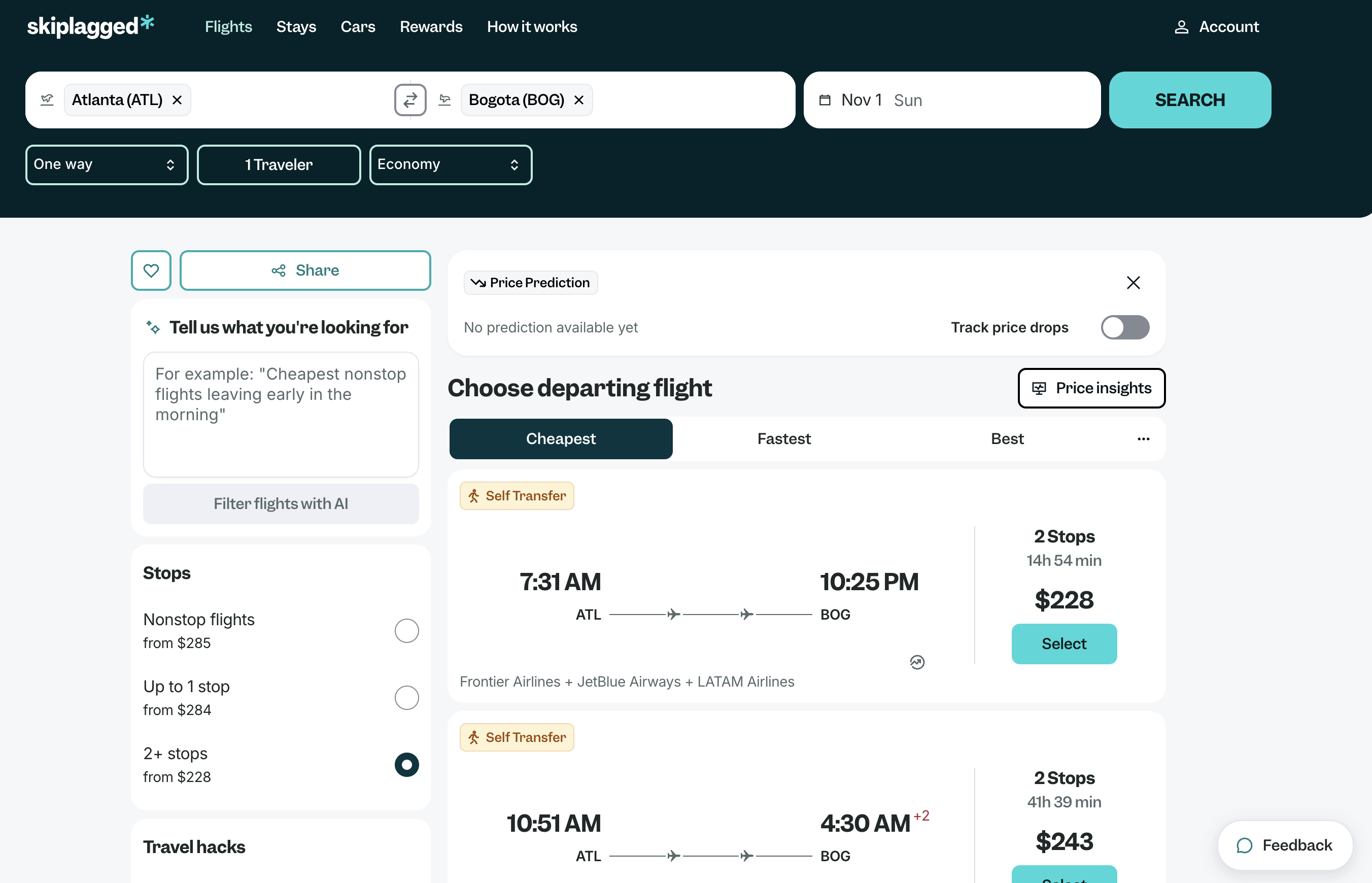Click the AI search description text box

click(281, 415)
